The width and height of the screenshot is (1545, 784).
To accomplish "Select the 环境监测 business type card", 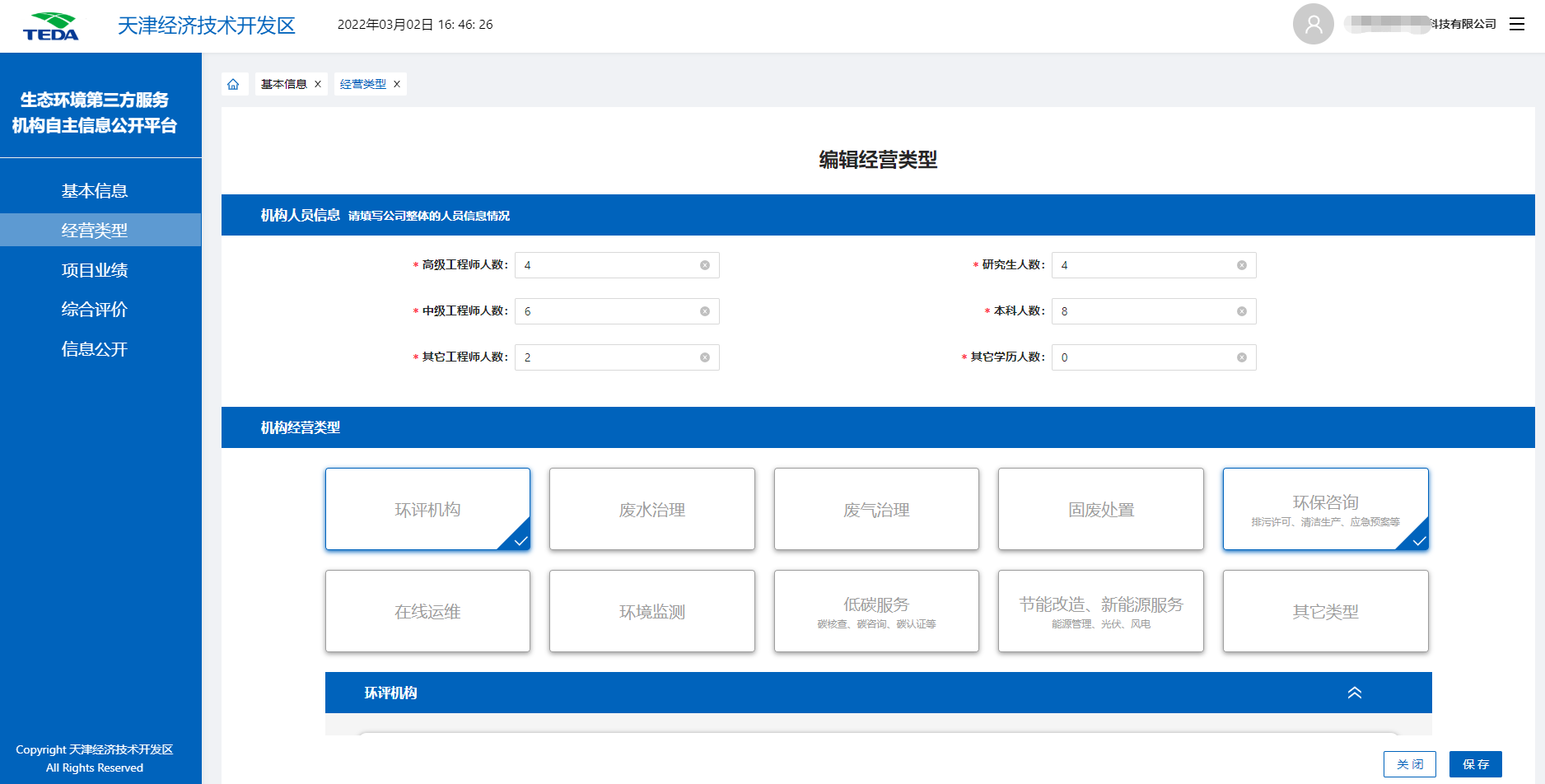I will pos(652,611).
